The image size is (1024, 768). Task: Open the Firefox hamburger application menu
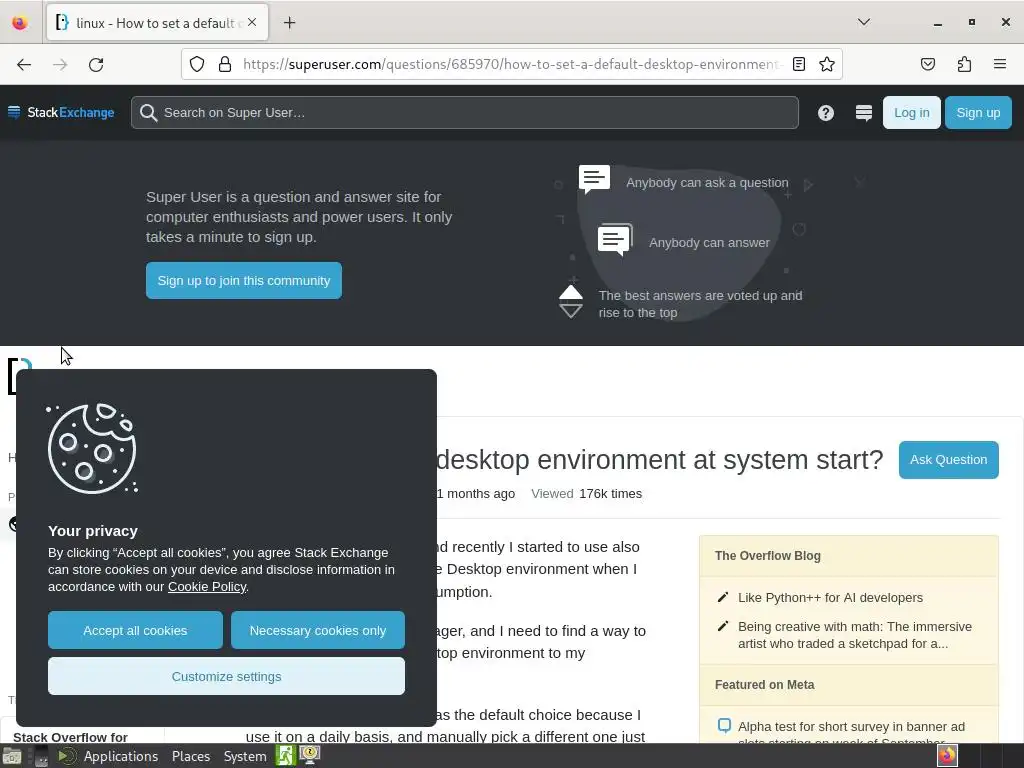coord(1000,64)
